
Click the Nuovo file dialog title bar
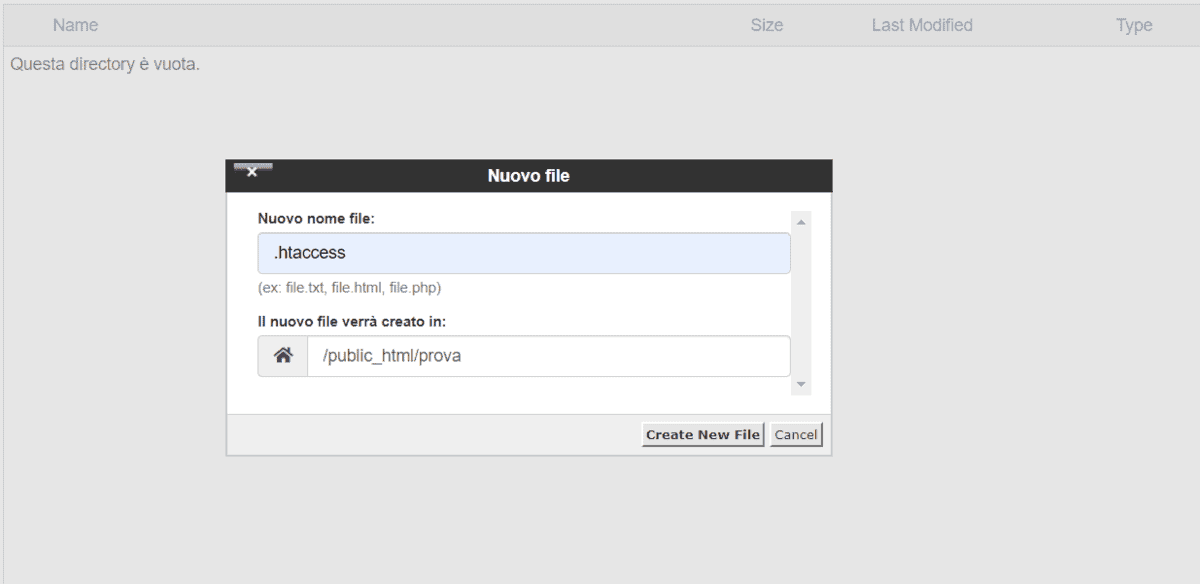(528, 176)
